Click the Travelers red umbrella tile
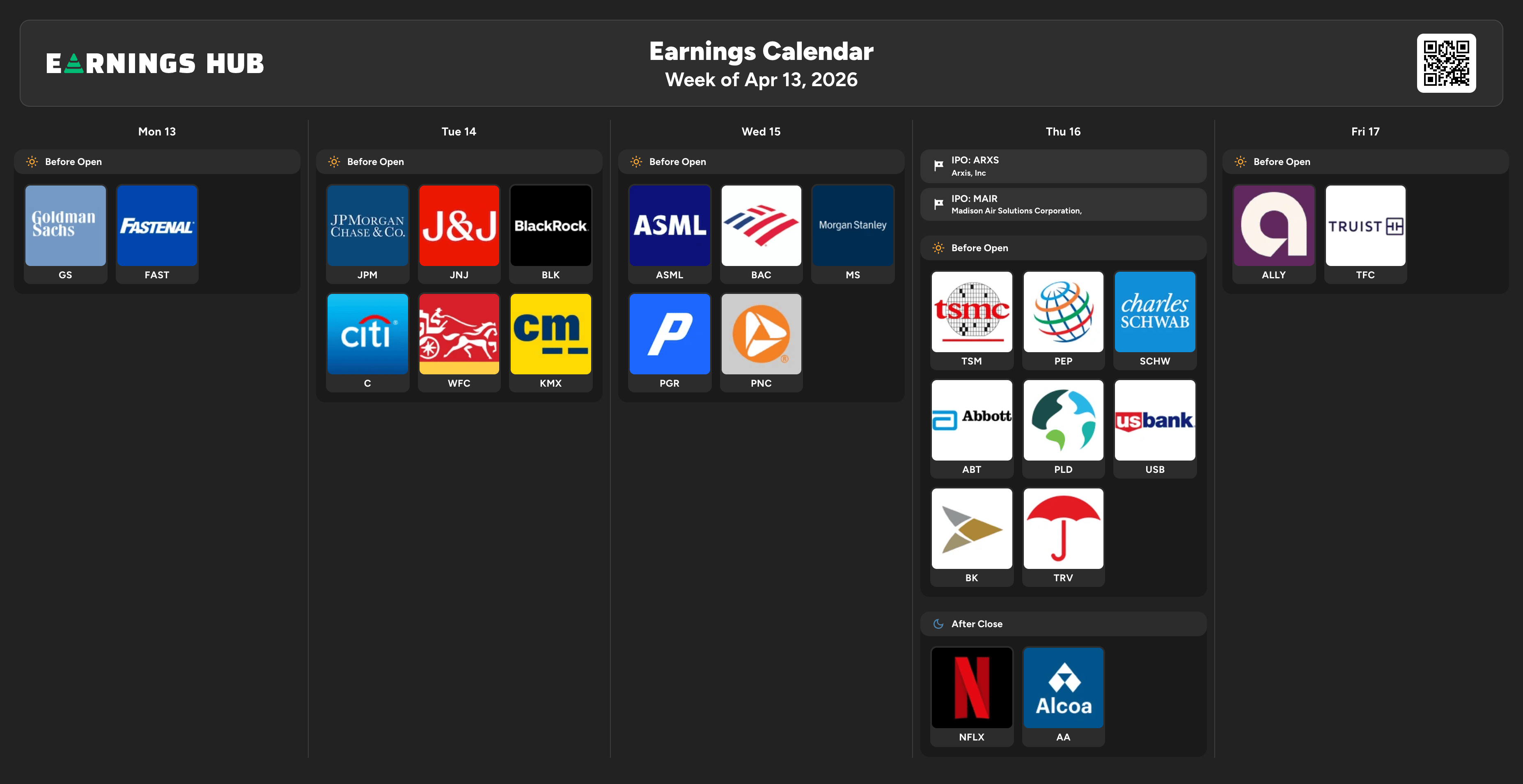 coord(1063,529)
